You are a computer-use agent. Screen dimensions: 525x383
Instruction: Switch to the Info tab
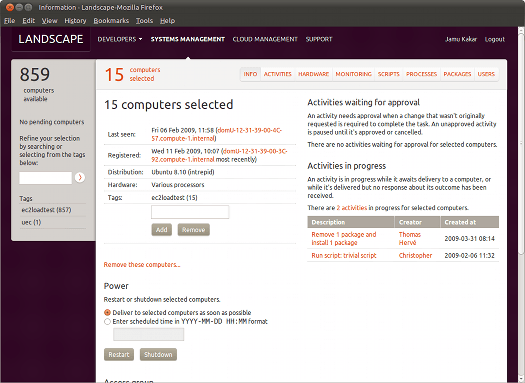click(x=250, y=74)
